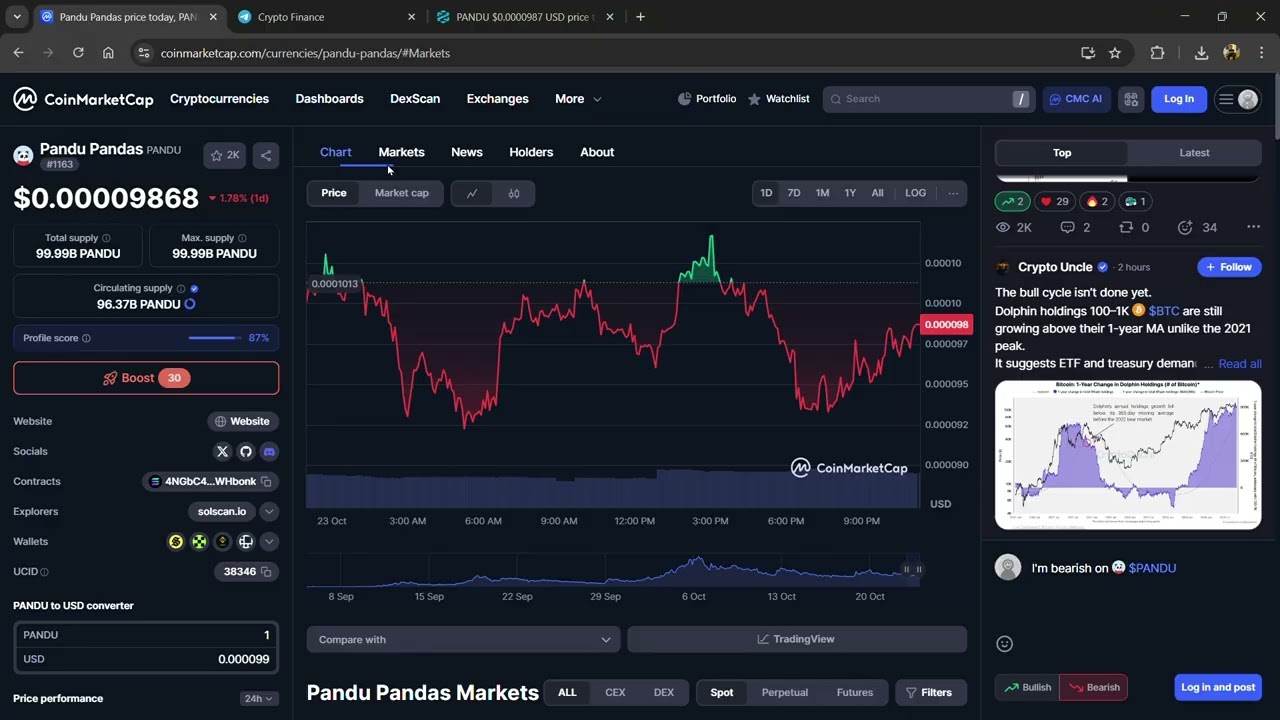The image size is (1280, 720).
Task: Copy the UCID 38346 value
Action: coord(266,572)
